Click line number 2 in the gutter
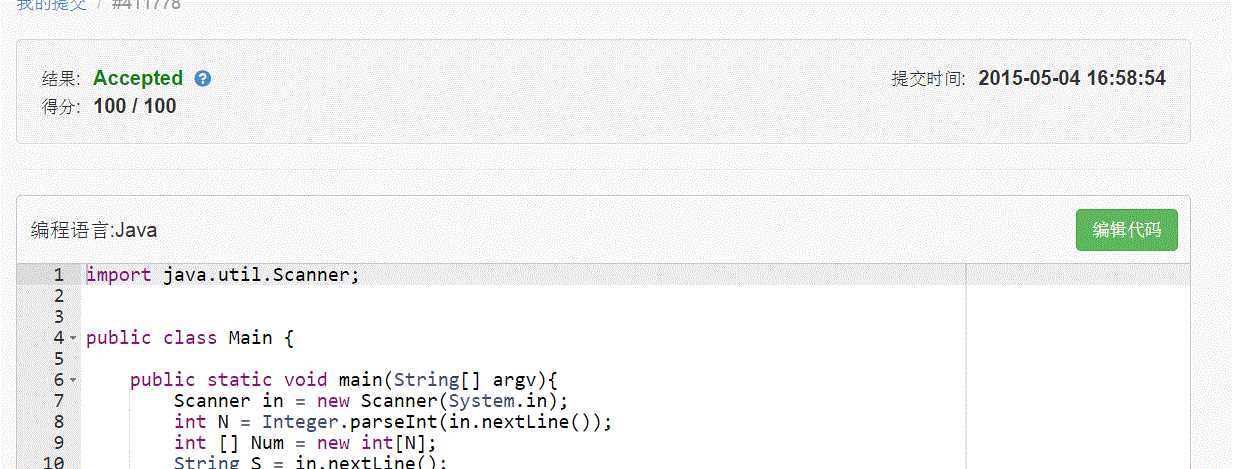Image resolution: width=1233 pixels, height=469 pixels. 58,296
